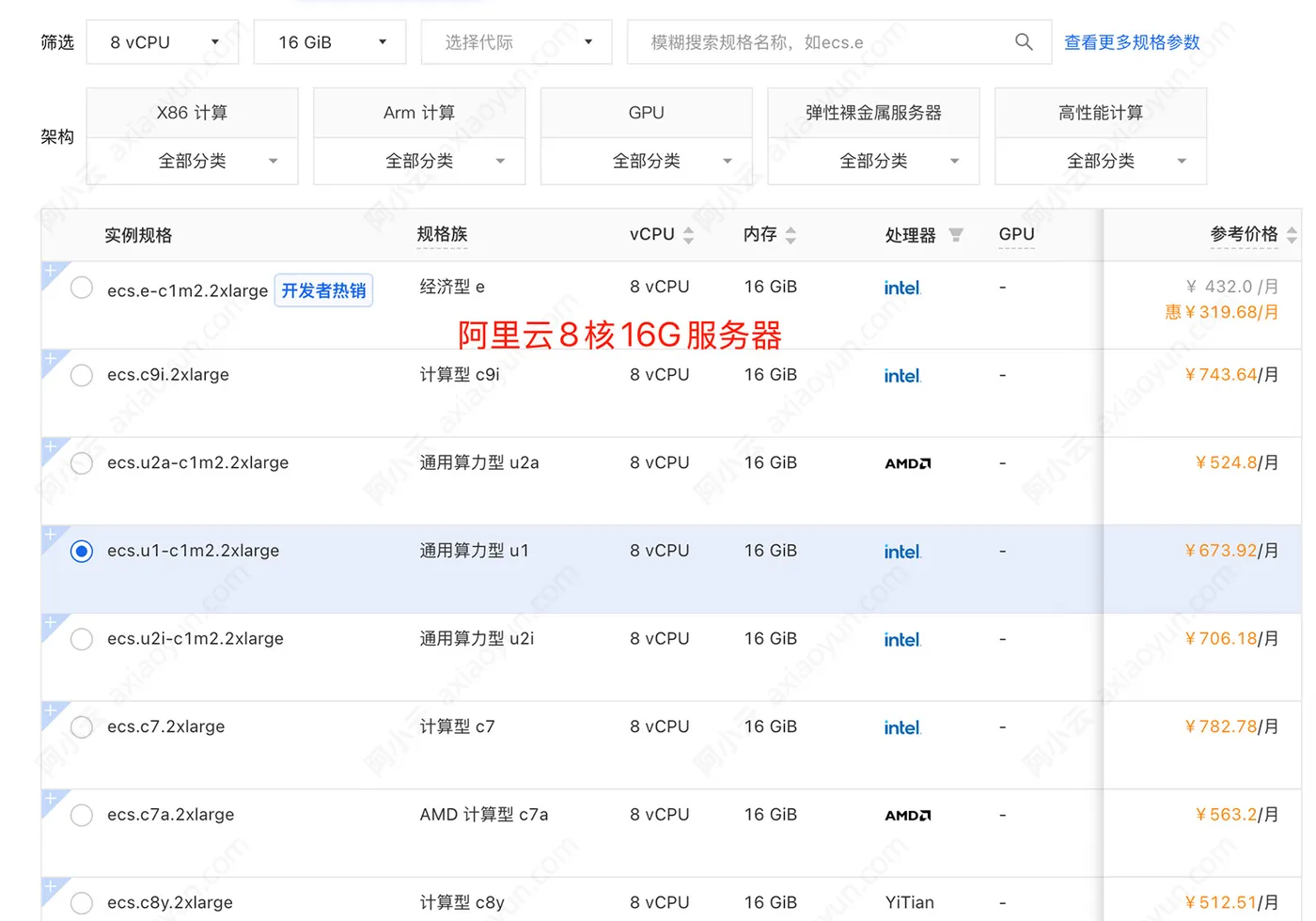Click selected ecs.u1-c1m2.2xlarge radio button
Image resolution: width=1316 pixels, height=921 pixels.
(x=82, y=551)
